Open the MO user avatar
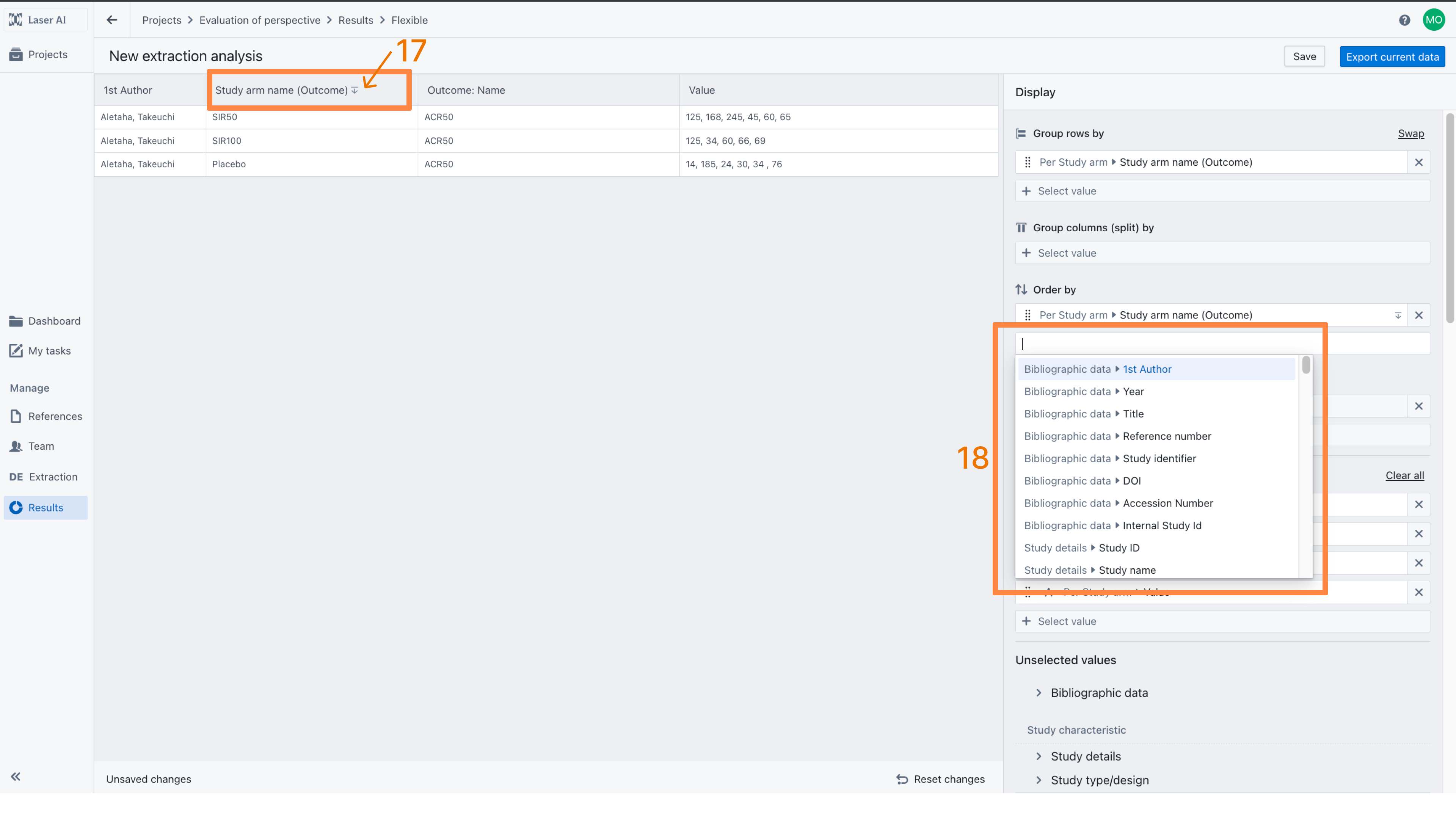The image size is (1456, 819). coord(1433,20)
